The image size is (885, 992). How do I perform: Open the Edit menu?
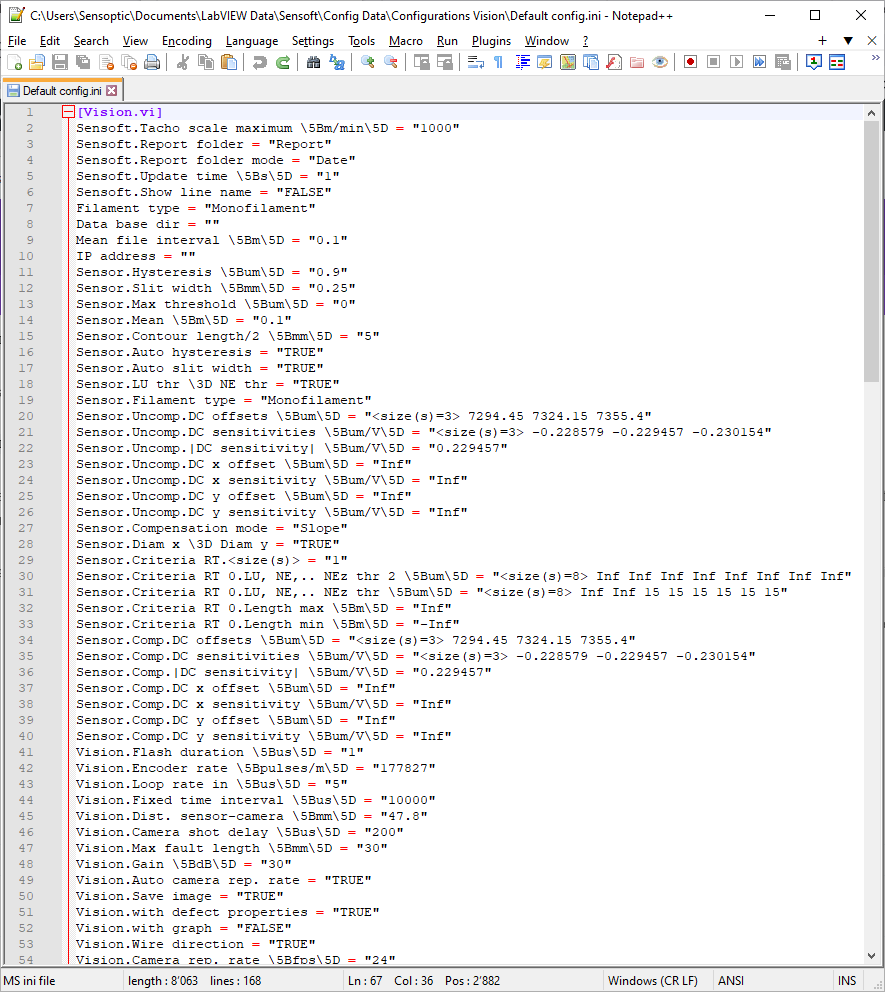click(x=49, y=41)
